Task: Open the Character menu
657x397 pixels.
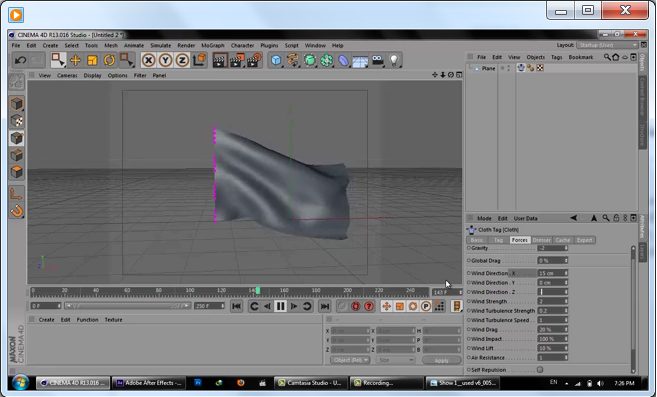Action: [242, 45]
